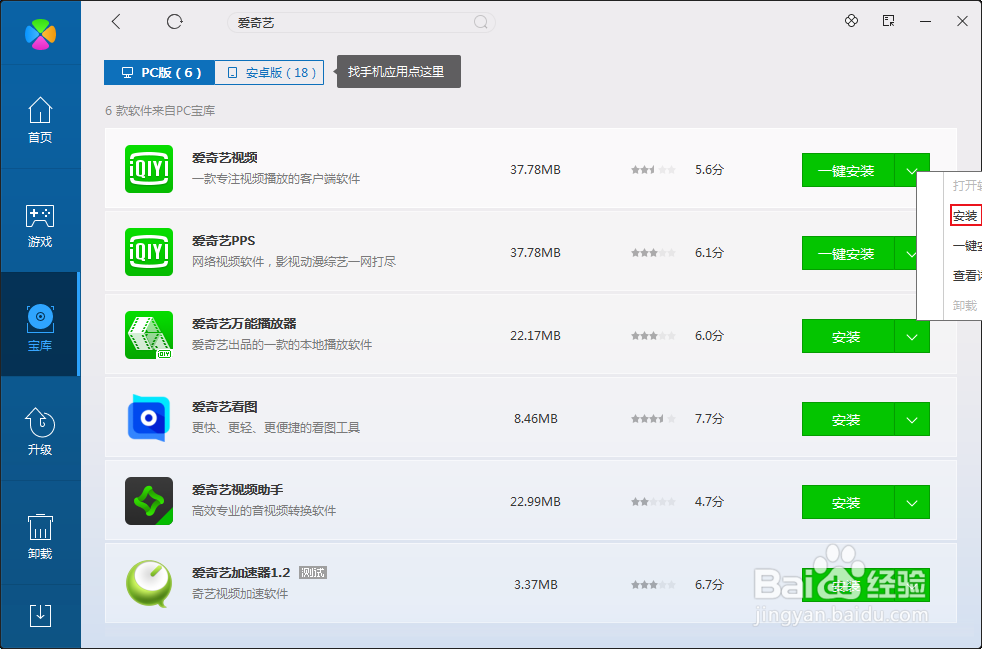
Task: Choose the 一键安装 entry in dropdown menu
Action: [x=967, y=246]
